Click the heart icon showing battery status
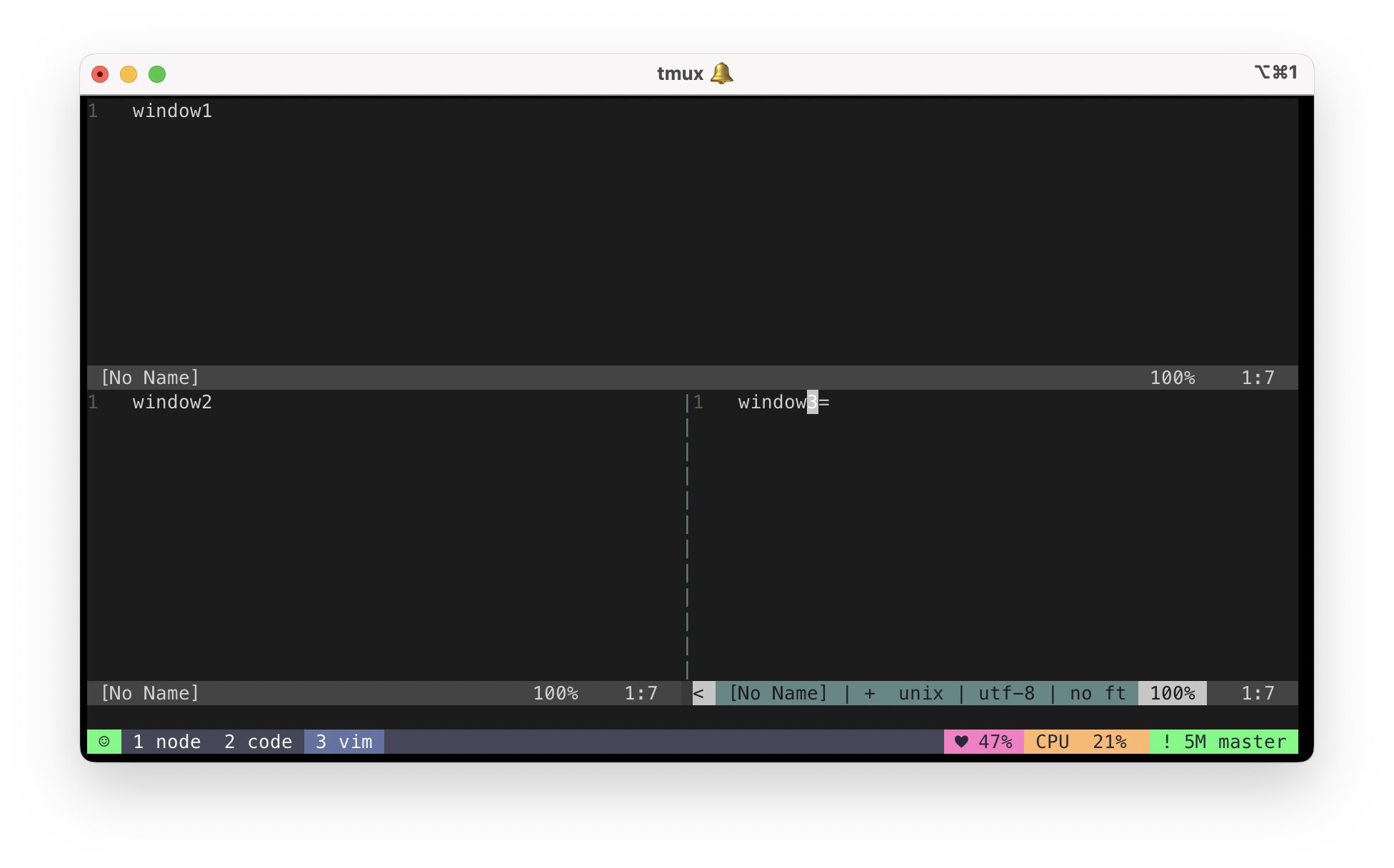The height and width of the screenshot is (868, 1394). tap(963, 742)
